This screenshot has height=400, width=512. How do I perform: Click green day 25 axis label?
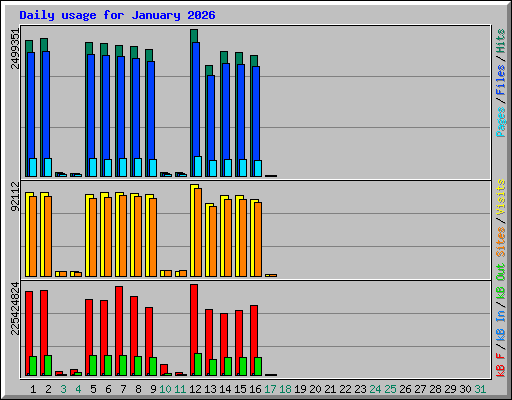coord(390,389)
